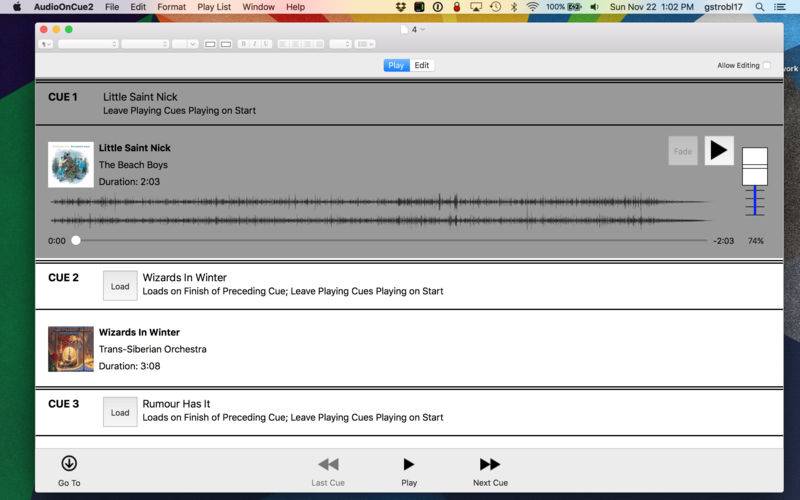Viewport: 800px width, 500px height.
Task: Load the Rumour Has It cue
Action: pyautogui.click(x=120, y=412)
